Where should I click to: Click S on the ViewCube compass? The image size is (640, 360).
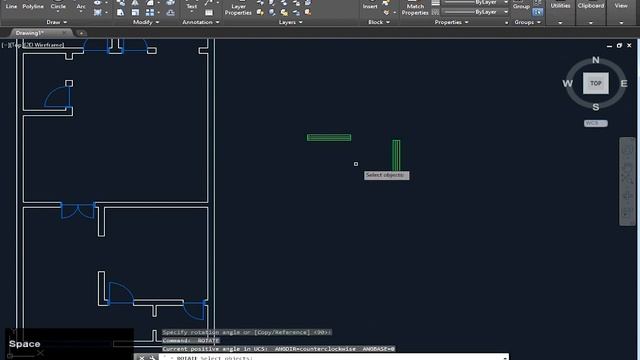coord(596,107)
